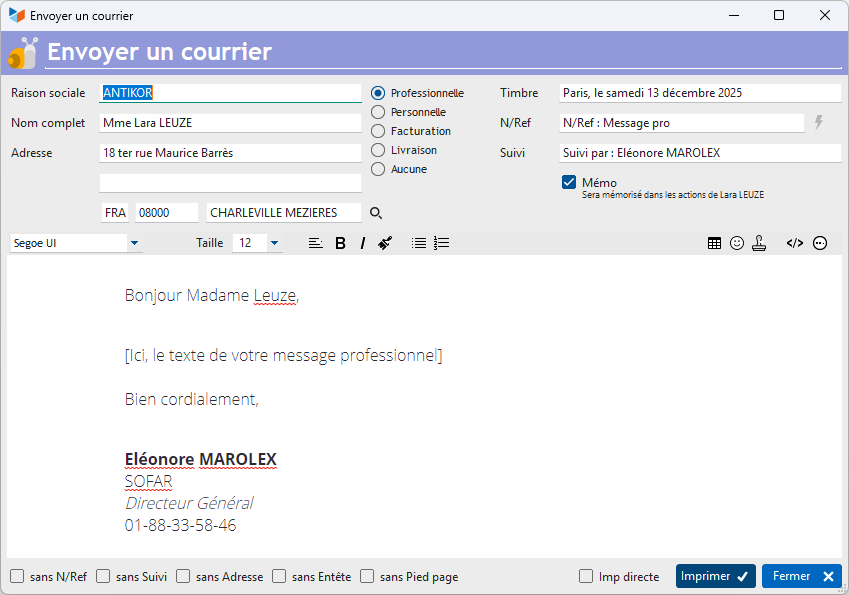Insert a bulleted list
Image resolution: width=849 pixels, height=595 pixels.
tap(419, 243)
